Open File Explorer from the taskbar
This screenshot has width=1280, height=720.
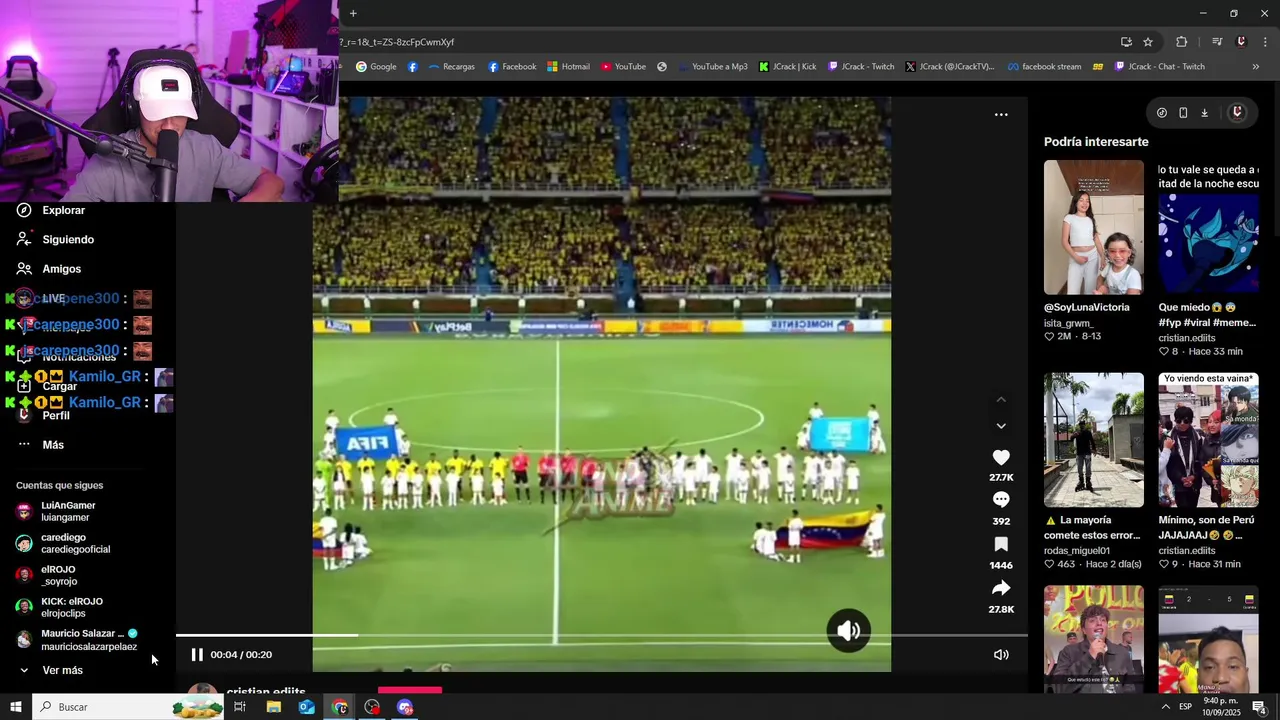coord(273,707)
